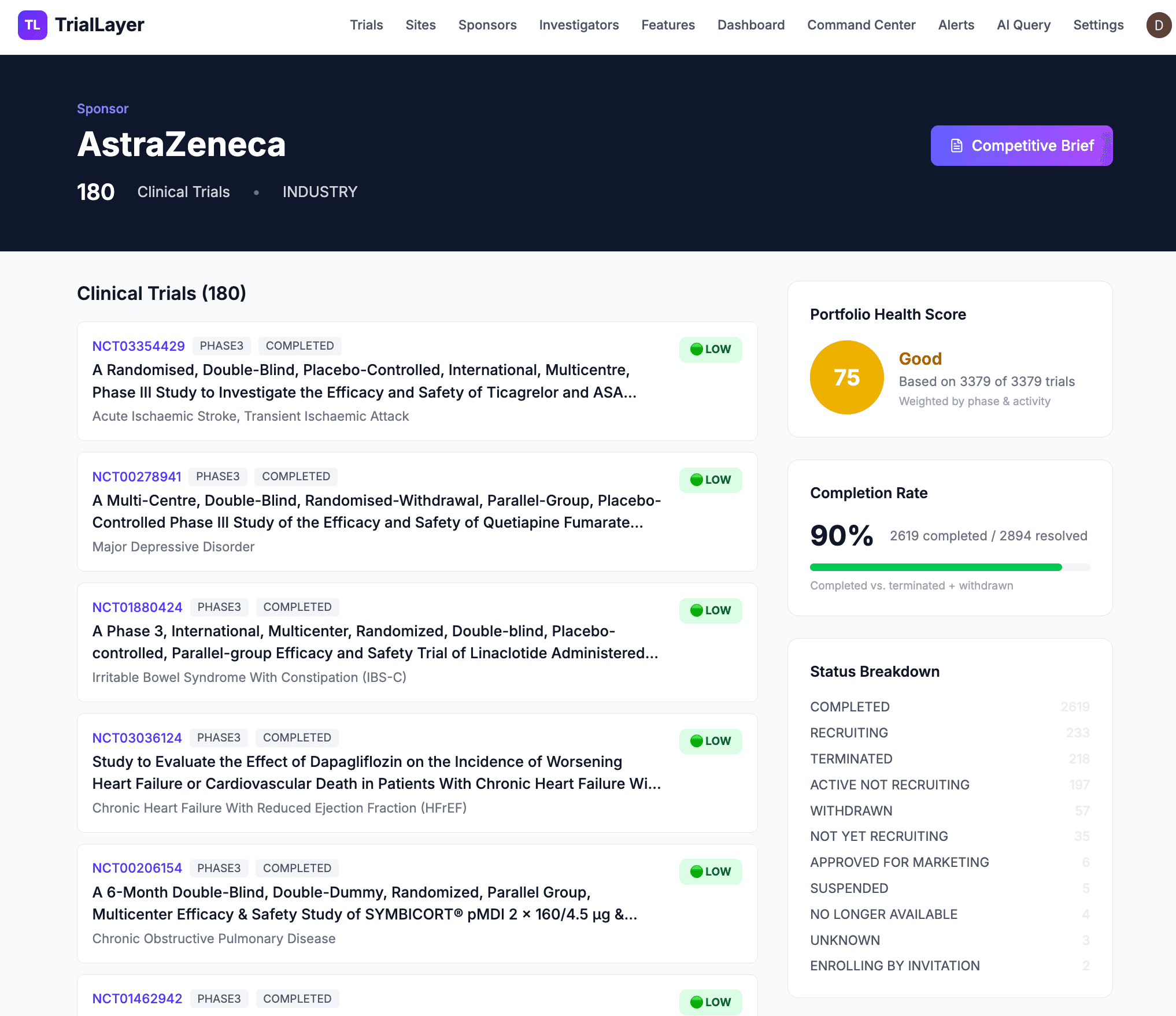Click NOT YET RECRUITING status row

tap(950, 836)
